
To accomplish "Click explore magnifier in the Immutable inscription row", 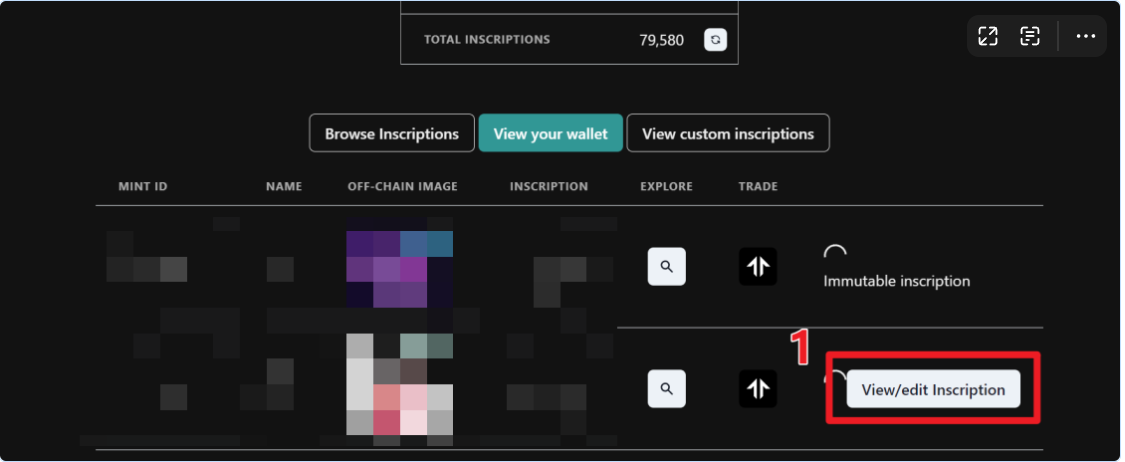I will pos(667,267).
